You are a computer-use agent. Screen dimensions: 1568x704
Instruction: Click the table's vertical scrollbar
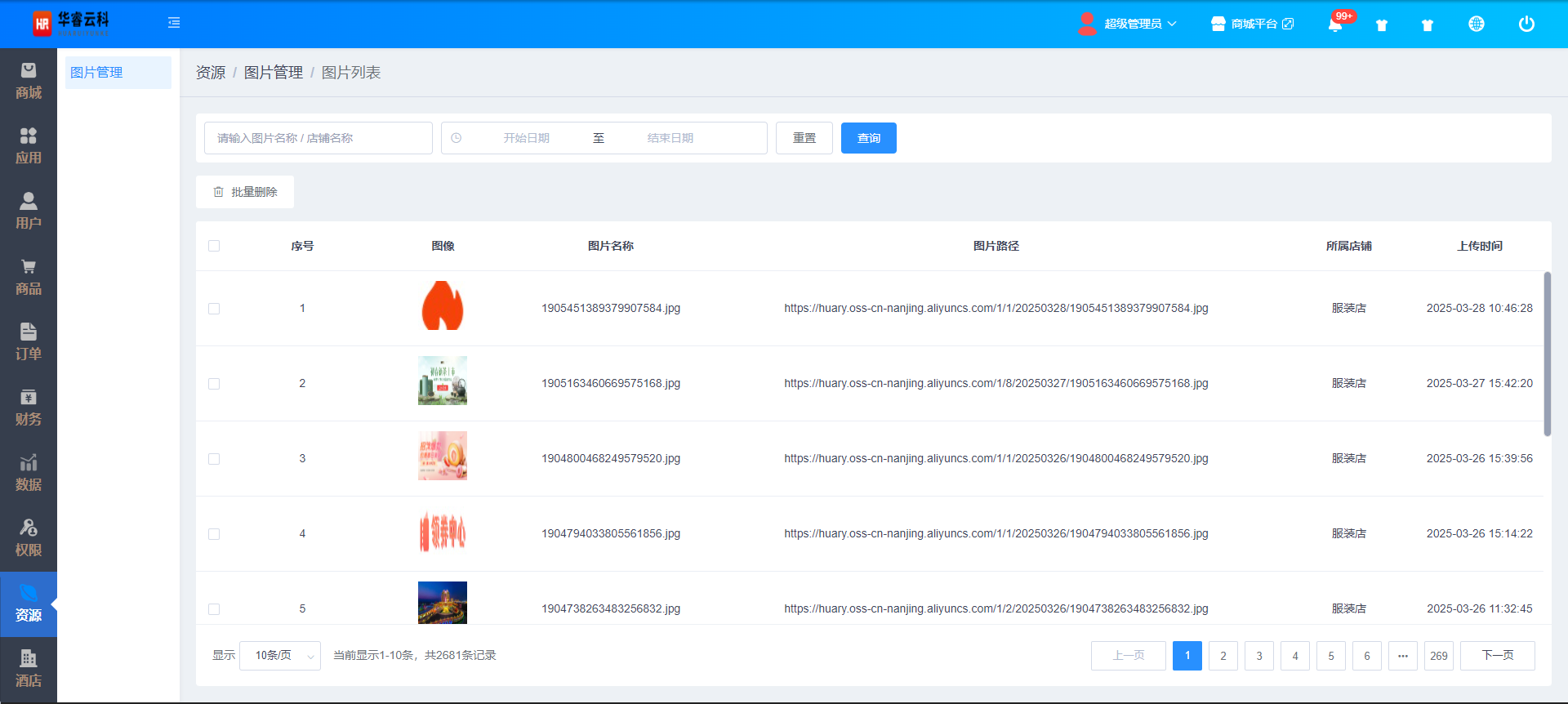1547,354
